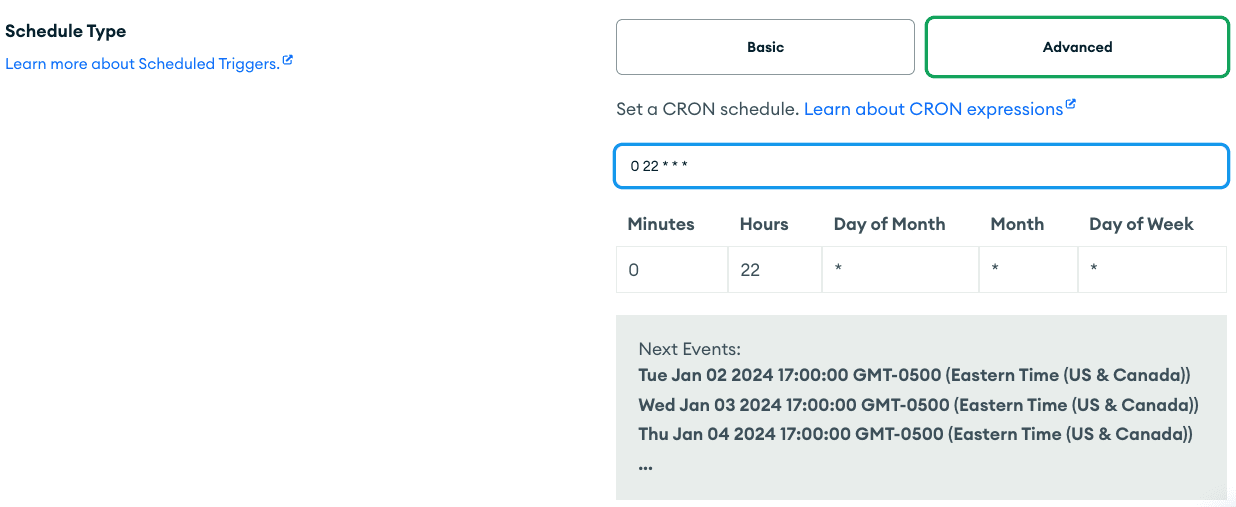Click external-link icon beside CRON expressions link
Screen dimensions: 1236x507
coord(1070,105)
